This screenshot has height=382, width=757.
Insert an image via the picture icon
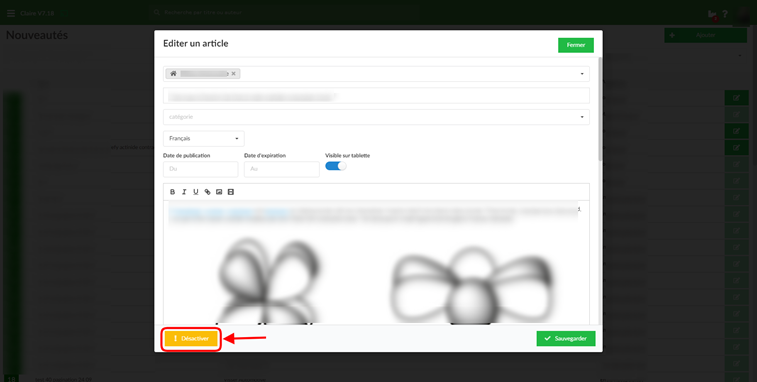[x=219, y=192]
